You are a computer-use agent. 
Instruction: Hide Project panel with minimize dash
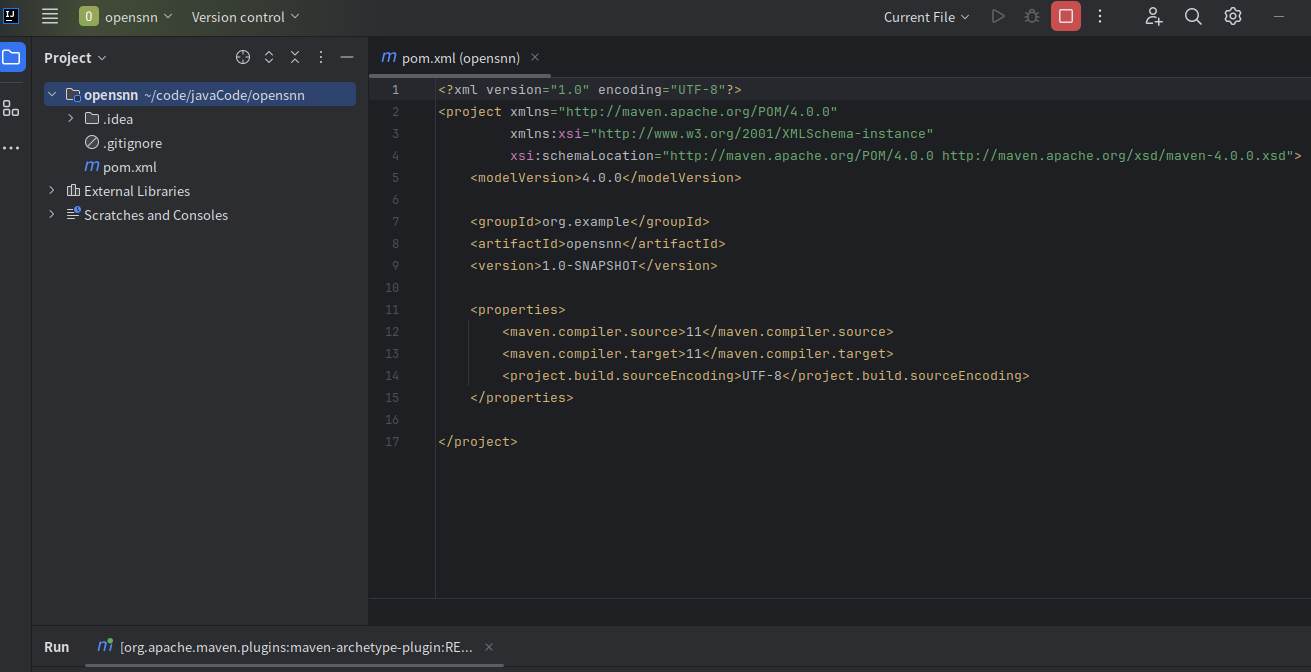tap(347, 58)
